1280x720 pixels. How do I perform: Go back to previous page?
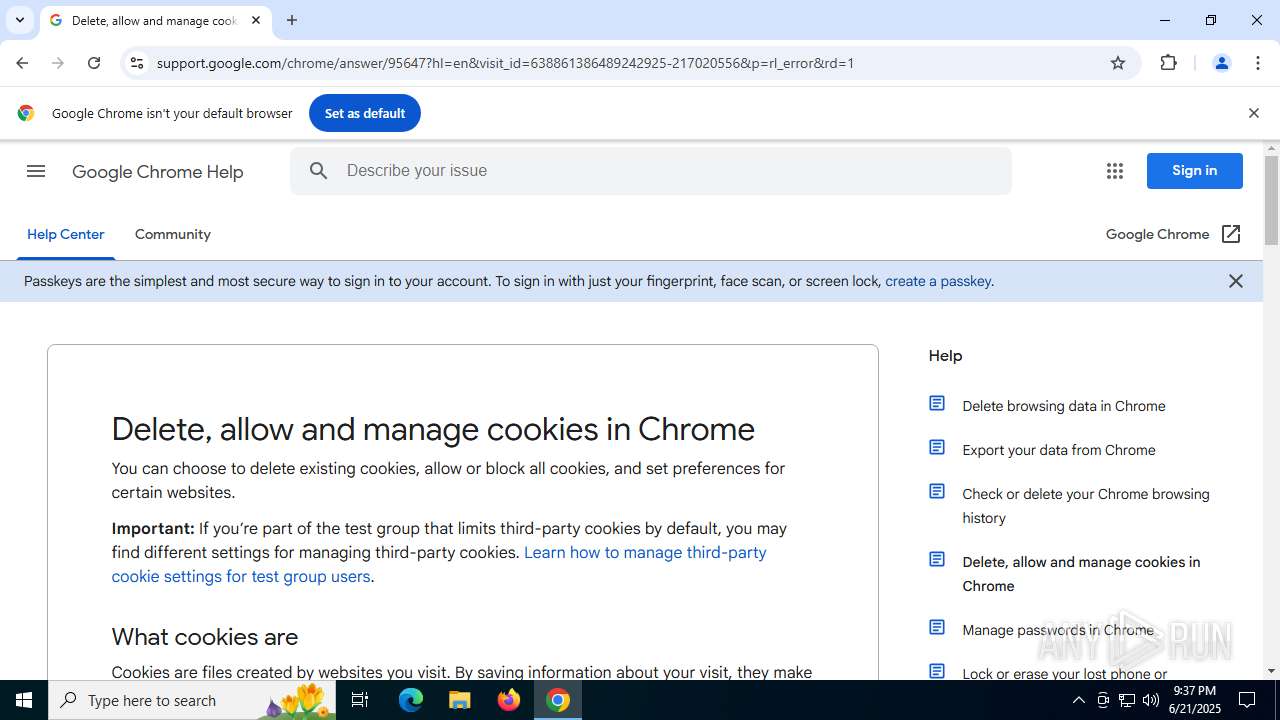[x=22, y=63]
